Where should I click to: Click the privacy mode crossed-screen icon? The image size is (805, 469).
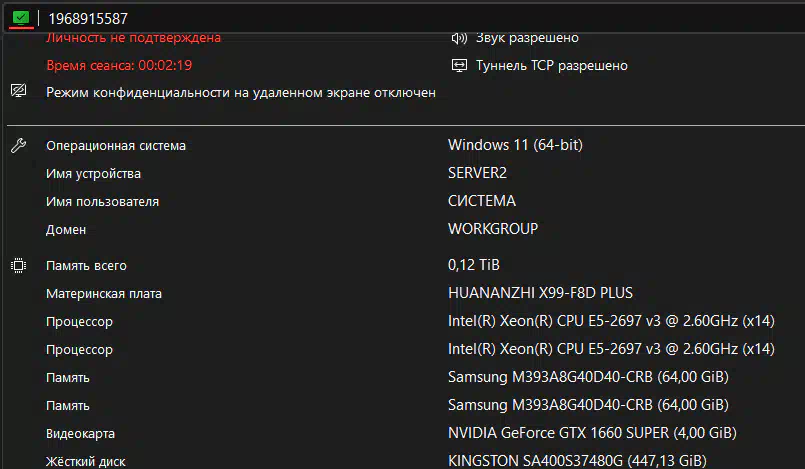(18, 91)
